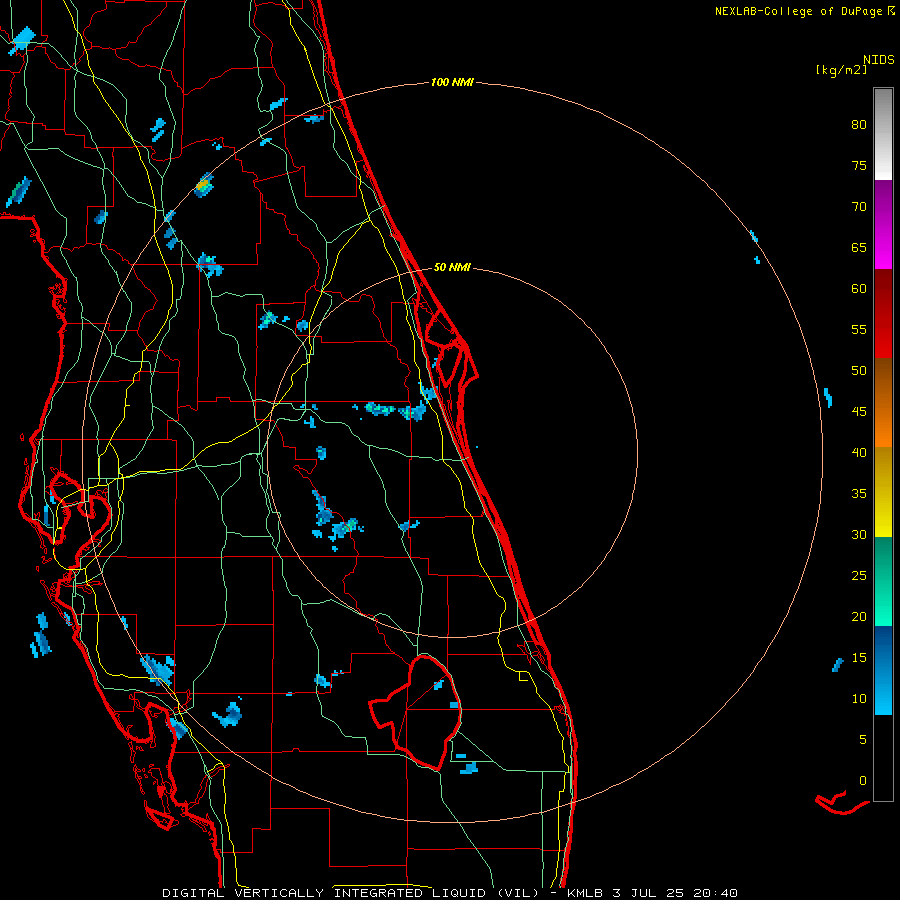Pick the gray-white segment of color bar

pos(883,134)
